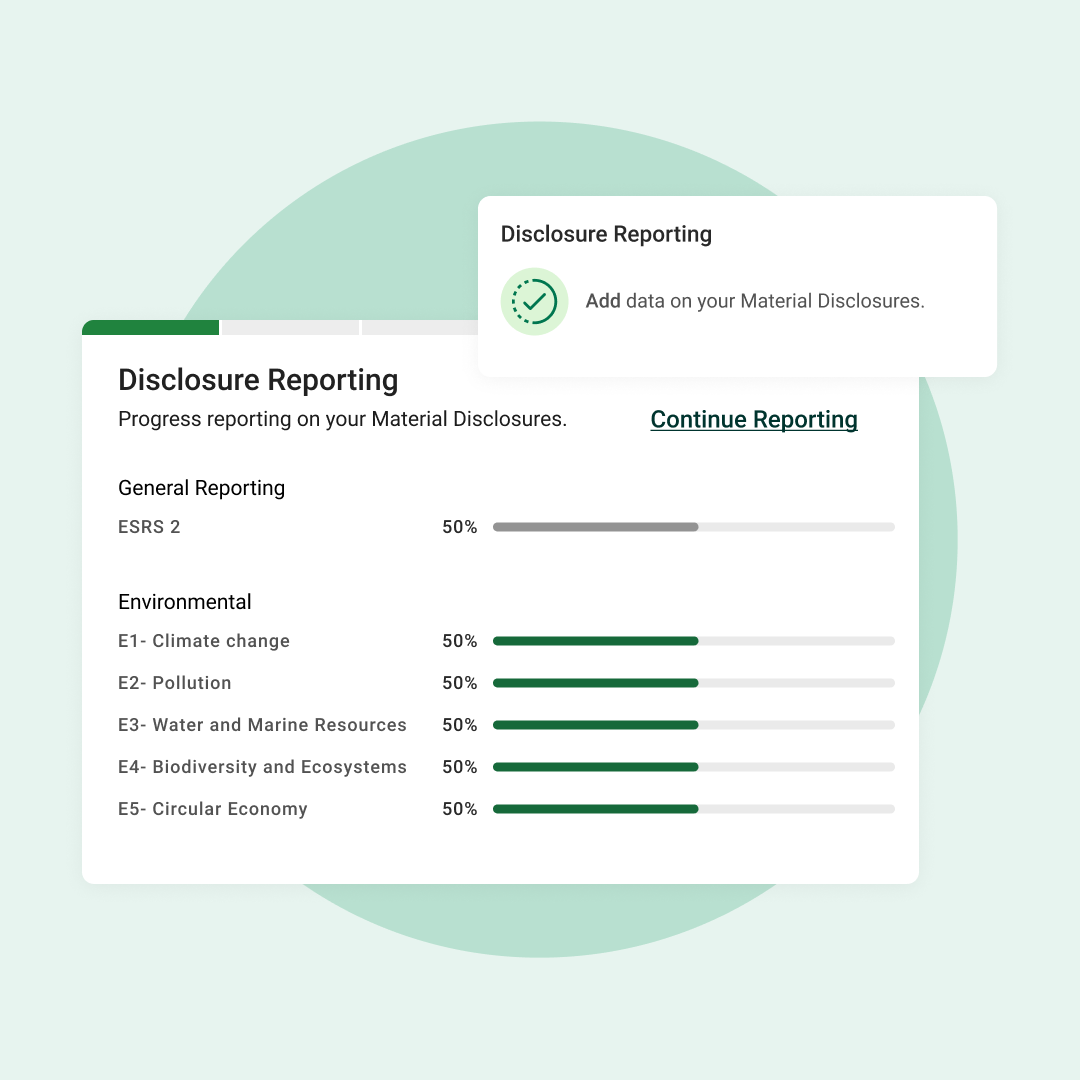Viewport: 1080px width, 1080px height.
Task: Select the E4- Biodiversity and Ecosystems bar
Action: (693, 767)
